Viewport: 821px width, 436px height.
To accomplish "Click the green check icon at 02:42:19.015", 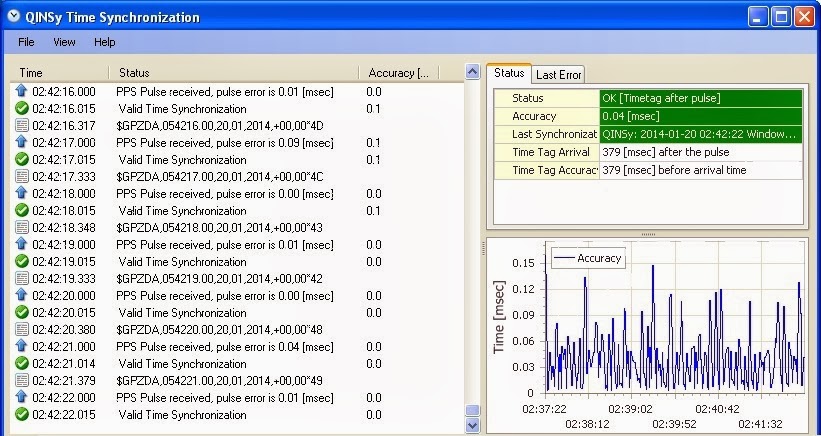I will [21, 261].
